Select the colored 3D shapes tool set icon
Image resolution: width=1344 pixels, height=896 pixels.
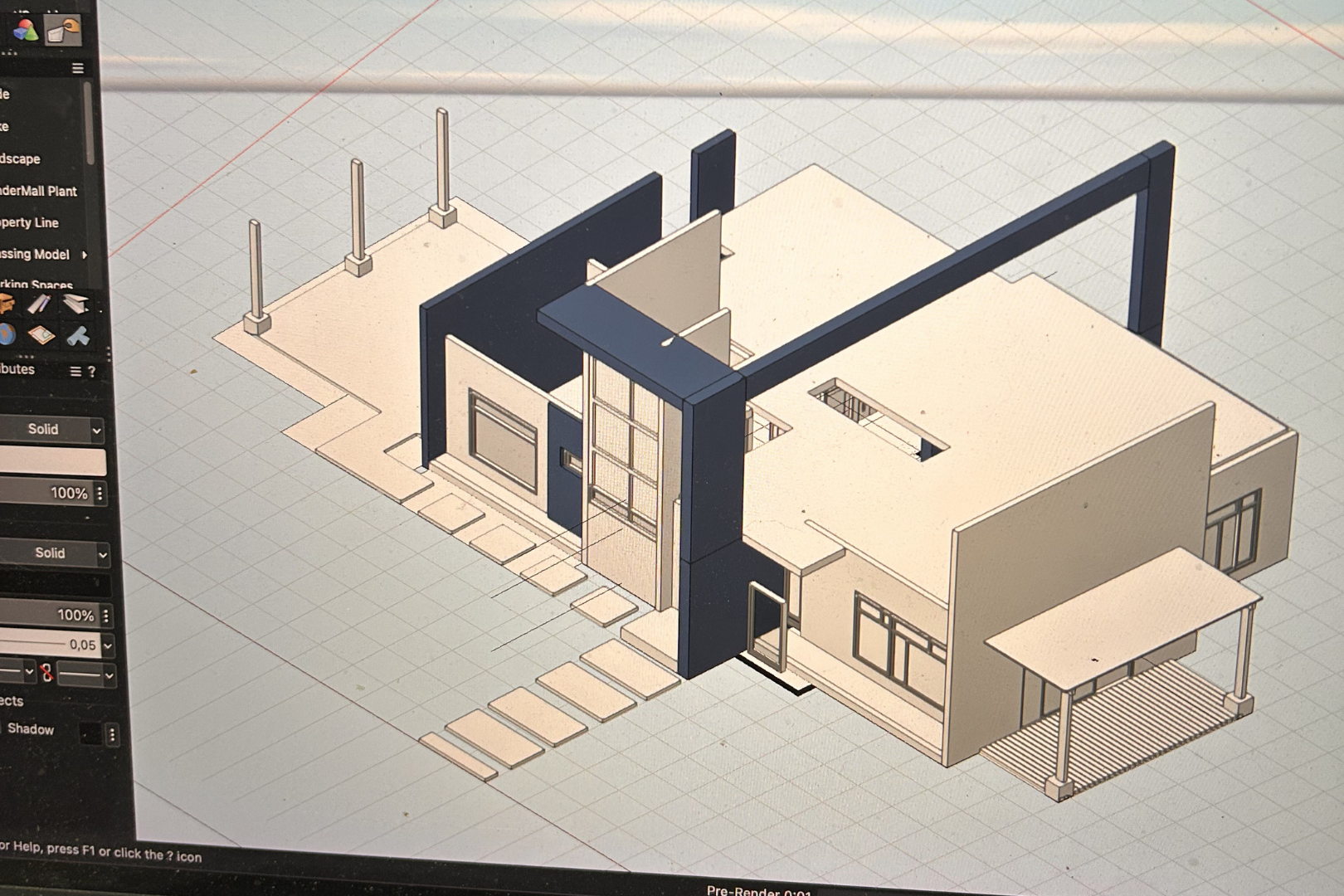[x=26, y=32]
